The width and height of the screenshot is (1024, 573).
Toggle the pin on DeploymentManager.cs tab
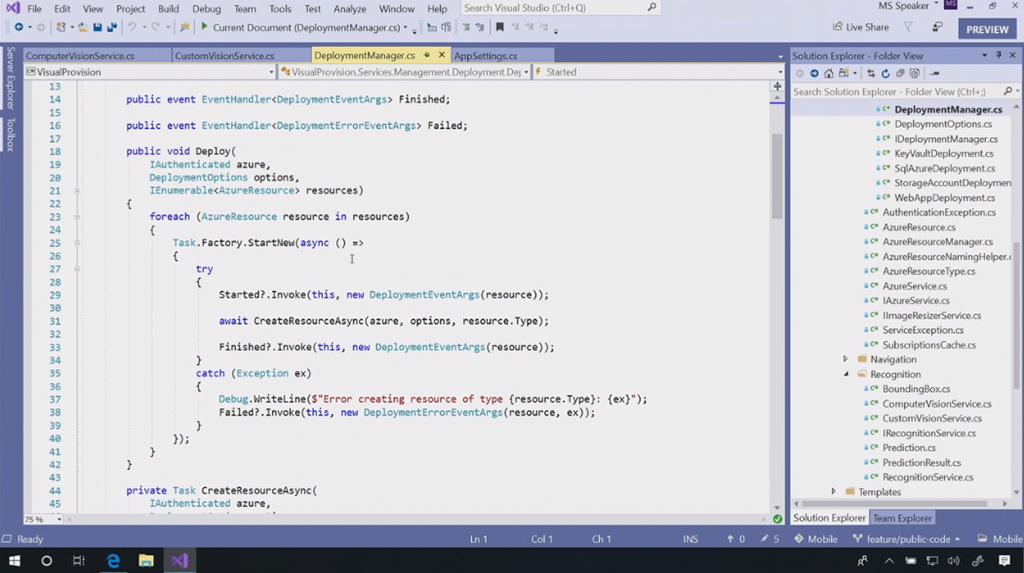coord(427,56)
